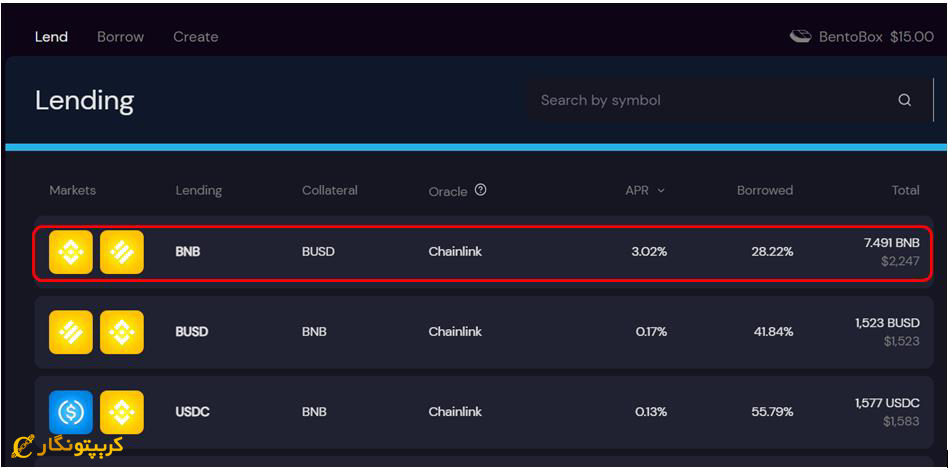948x470 pixels.
Task: Select the BNB lending asset name
Action: coord(187,252)
